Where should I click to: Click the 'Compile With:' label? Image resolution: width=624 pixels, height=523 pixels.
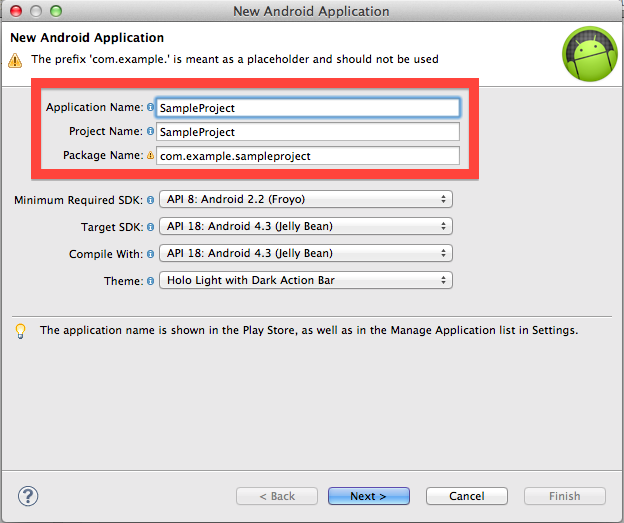click(106, 254)
